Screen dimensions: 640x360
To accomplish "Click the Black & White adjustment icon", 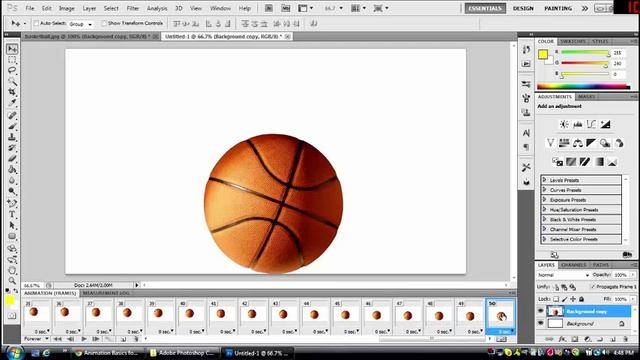I will 591,143.
